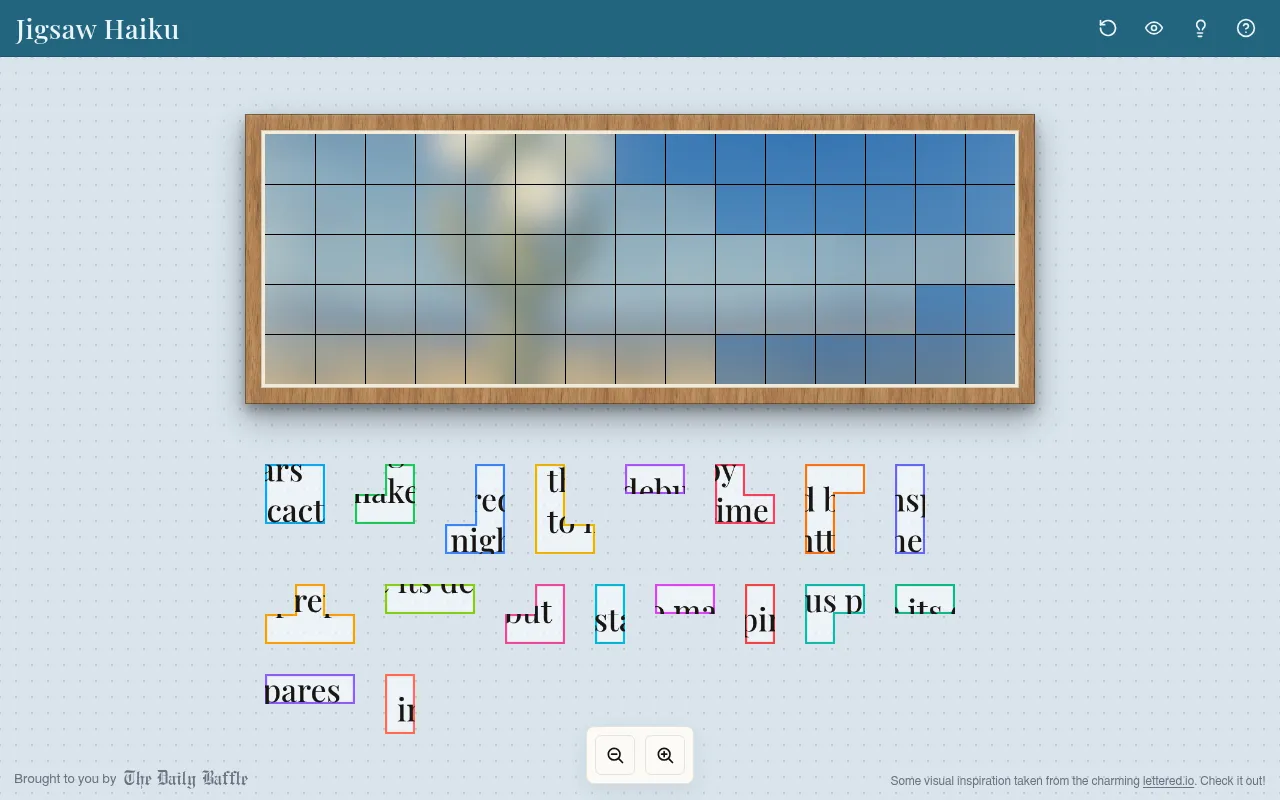Viewport: 1280px width, 800px height.
Task: Open The Daily Baffle logo link
Action: click(185, 778)
